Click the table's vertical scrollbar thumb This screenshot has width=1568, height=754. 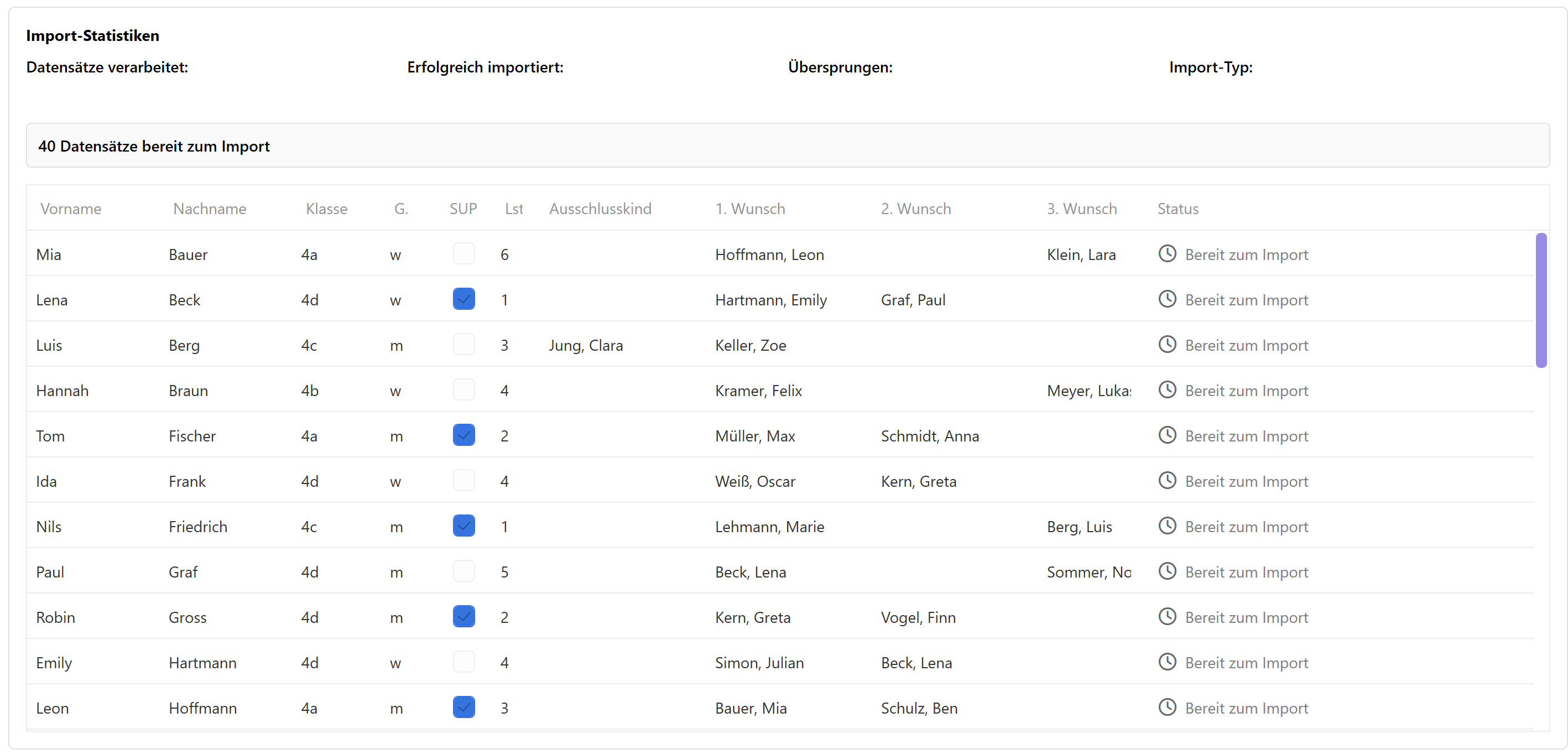point(1540,300)
